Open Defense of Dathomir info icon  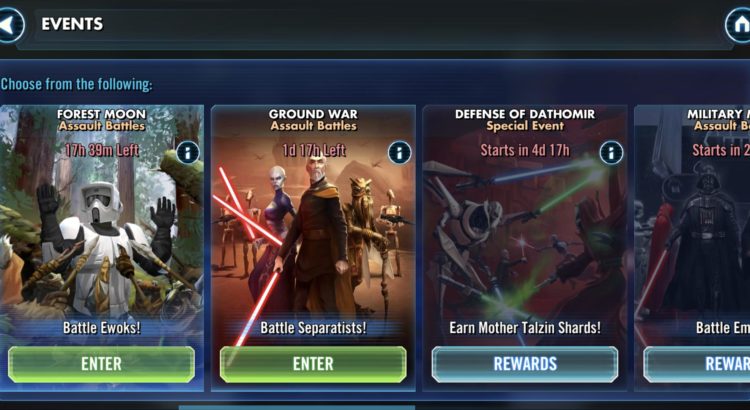coord(611,153)
